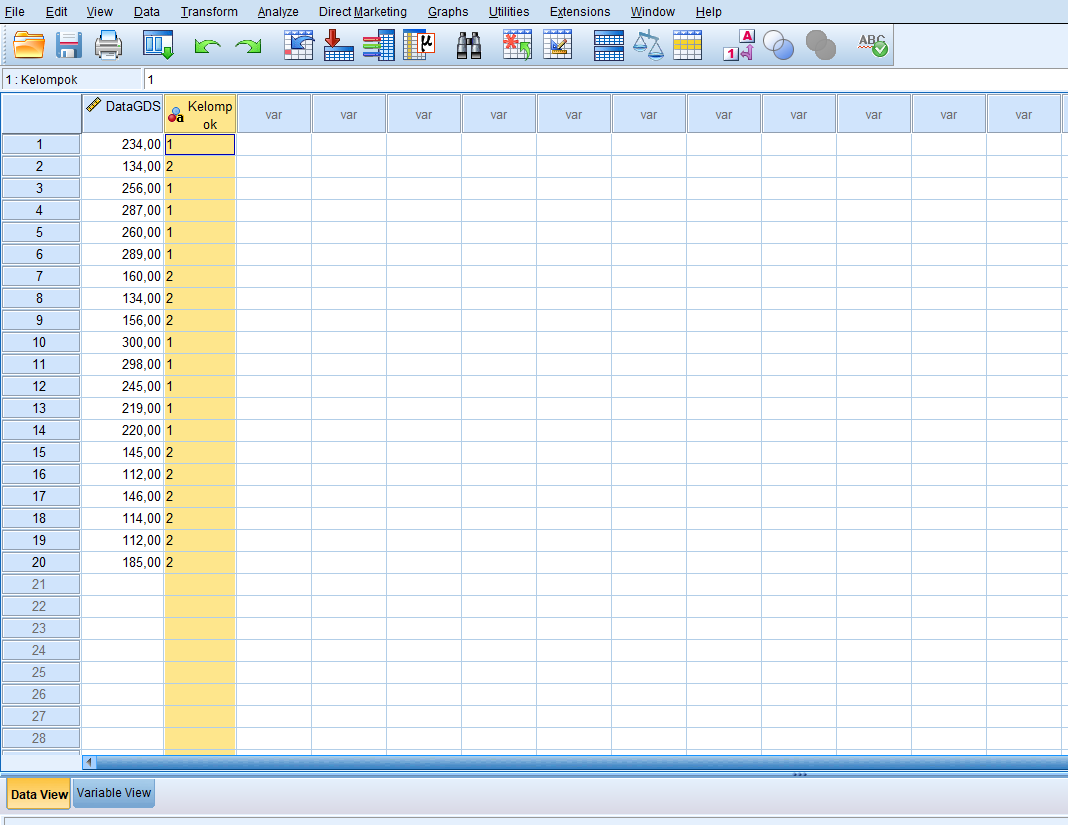This screenshot has width=1068, height=825.
Task: Open the Analyze menu
Action: click(278, 12)
